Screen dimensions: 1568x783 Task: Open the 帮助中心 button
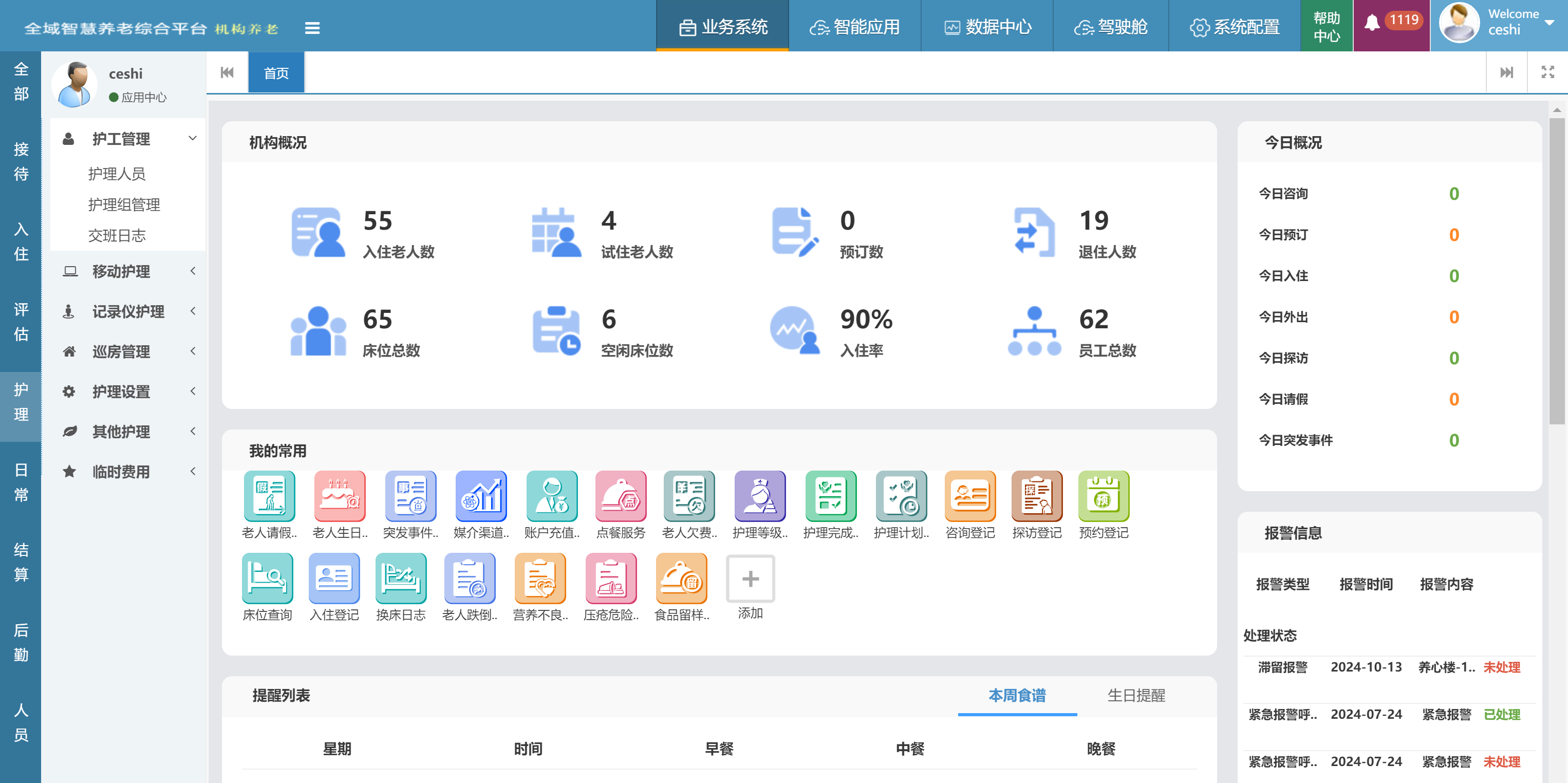(x=1327, y=26)
